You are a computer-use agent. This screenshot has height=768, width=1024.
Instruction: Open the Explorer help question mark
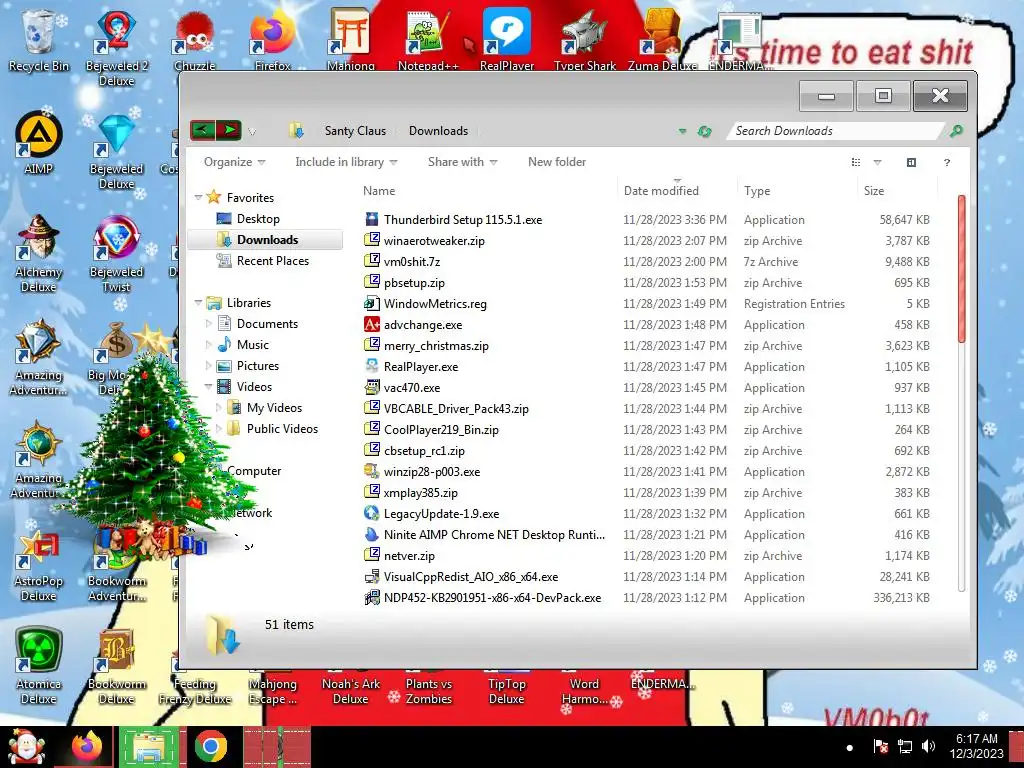point(946,162)
